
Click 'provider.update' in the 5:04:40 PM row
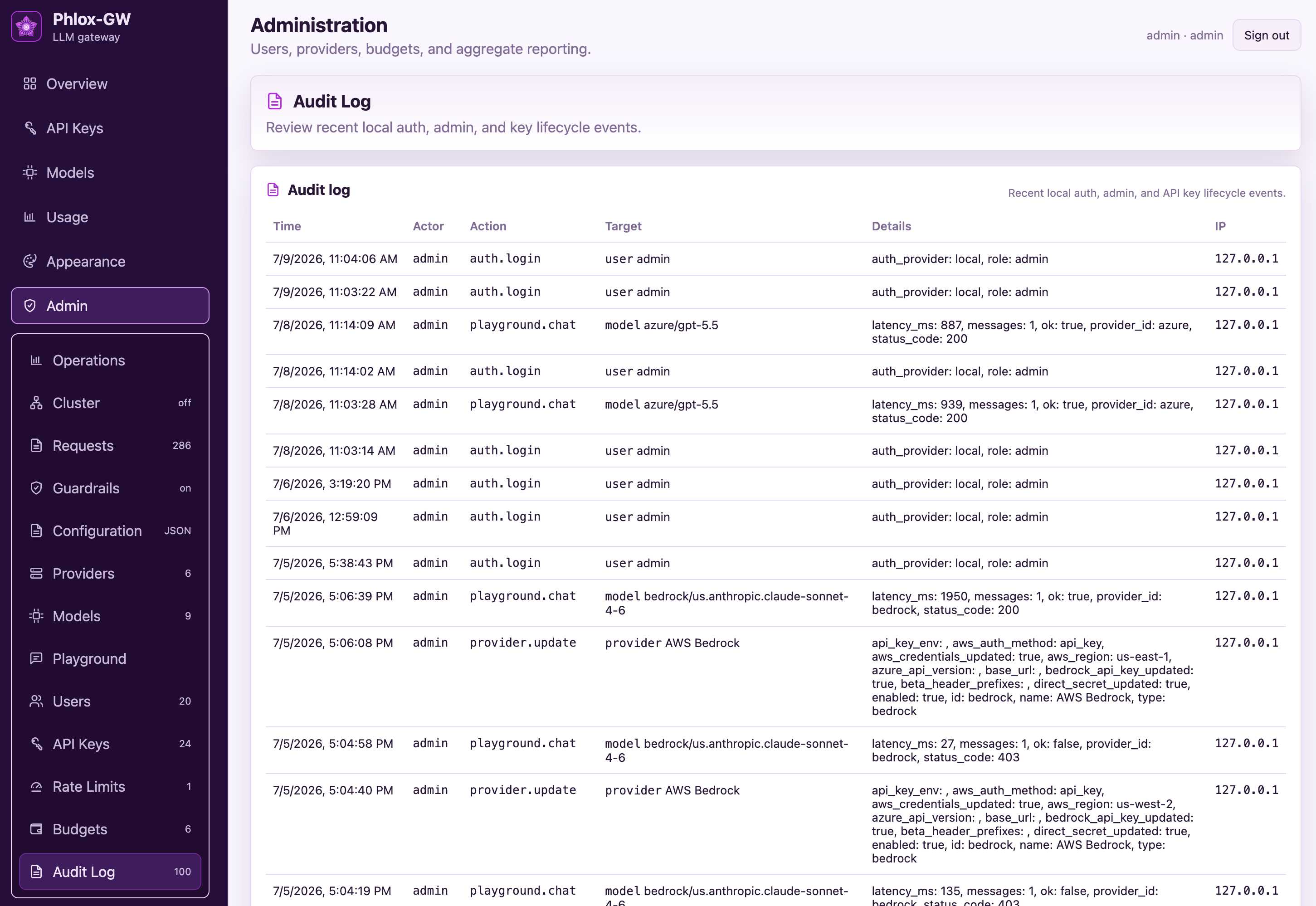[522, 790]
